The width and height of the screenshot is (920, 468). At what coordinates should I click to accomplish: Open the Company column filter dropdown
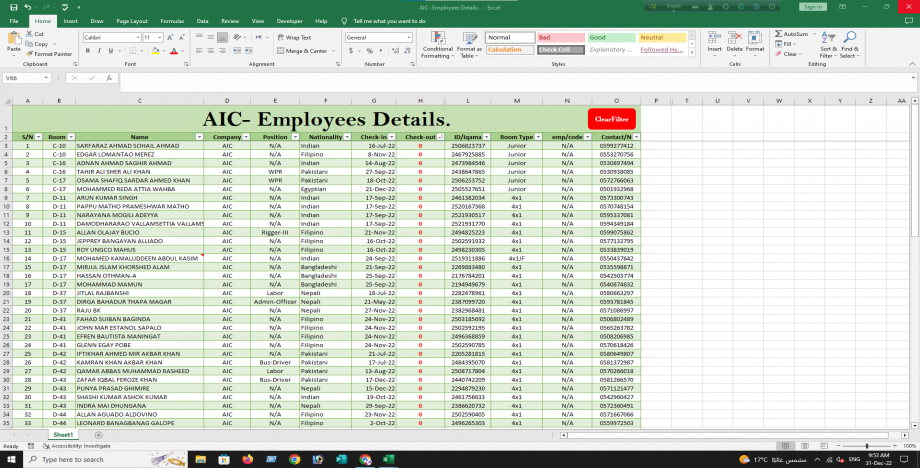246,137
